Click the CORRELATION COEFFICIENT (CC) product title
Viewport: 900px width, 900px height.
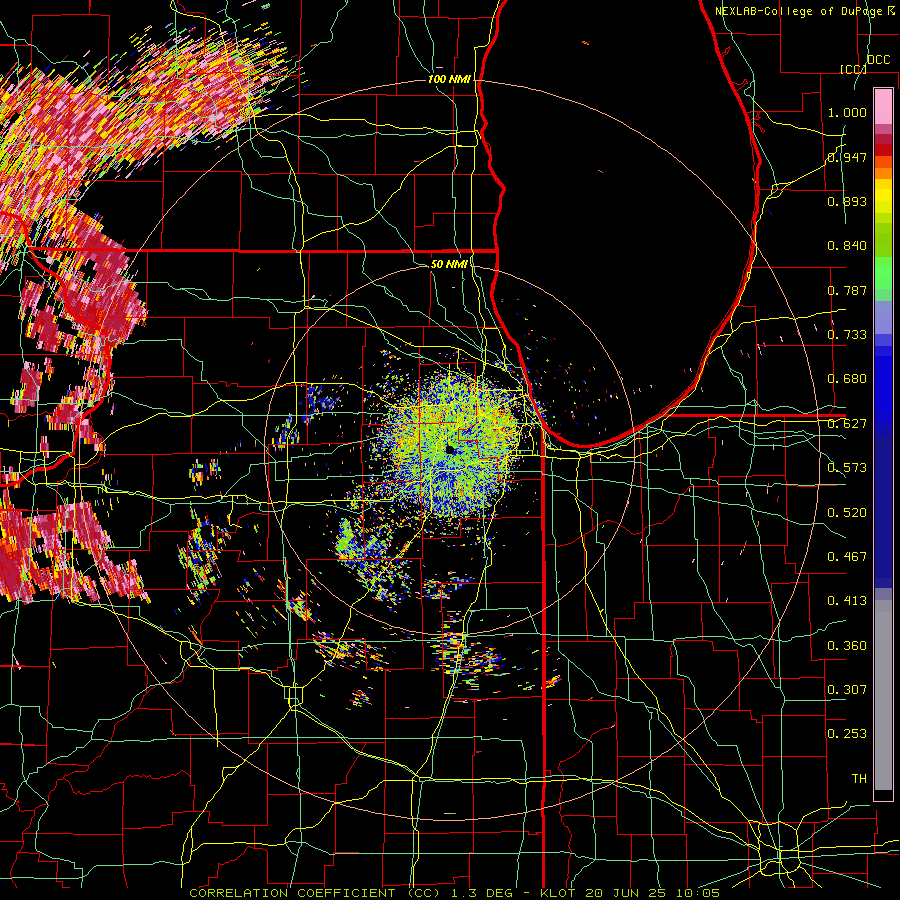pos(315,893)
